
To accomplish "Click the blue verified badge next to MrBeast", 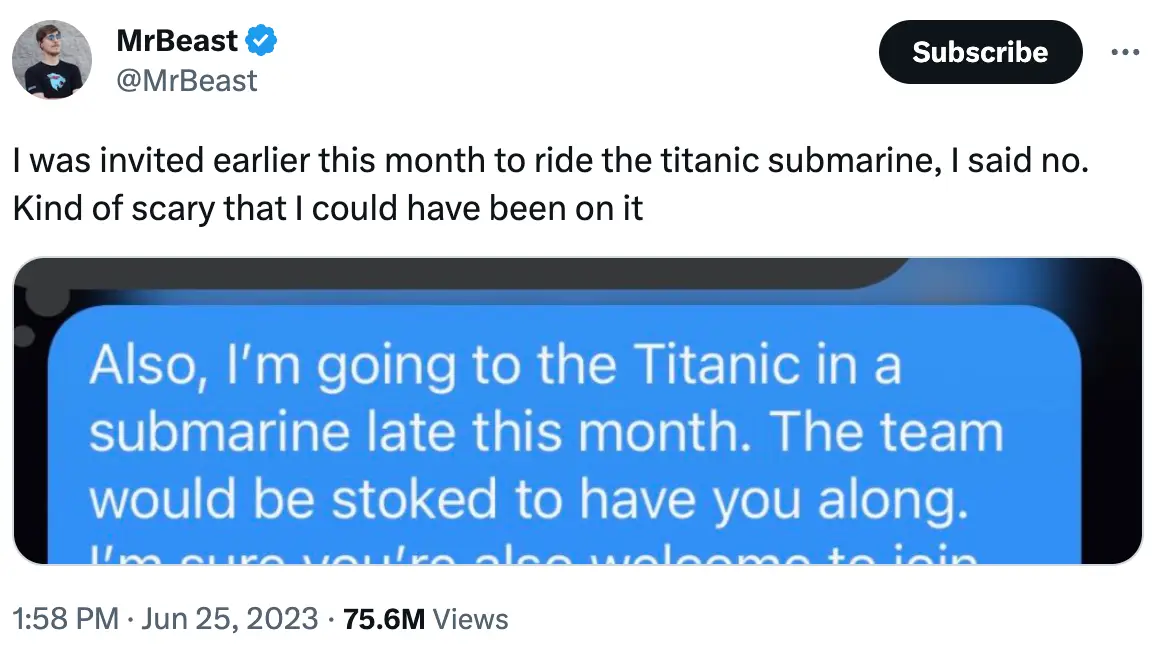I will tap(259, 40).
